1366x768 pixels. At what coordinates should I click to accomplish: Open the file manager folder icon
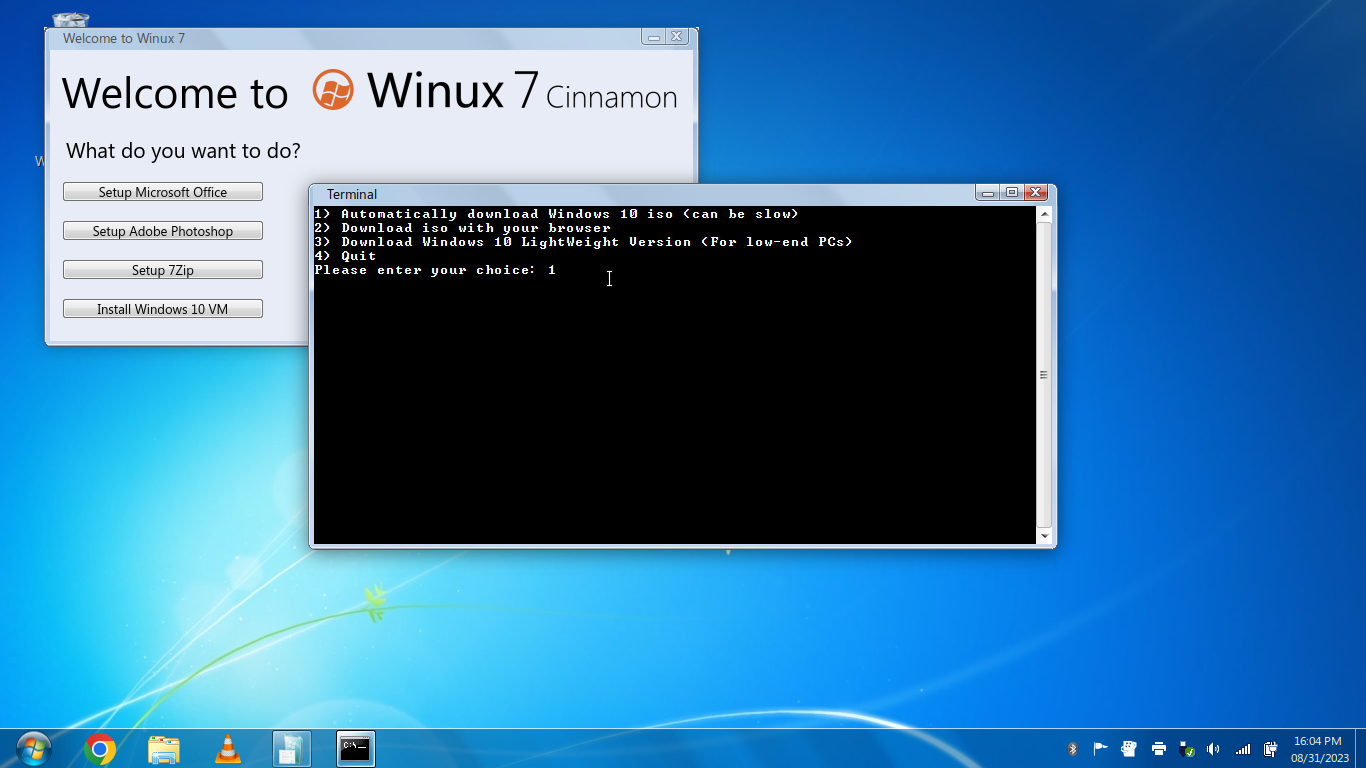164,749
